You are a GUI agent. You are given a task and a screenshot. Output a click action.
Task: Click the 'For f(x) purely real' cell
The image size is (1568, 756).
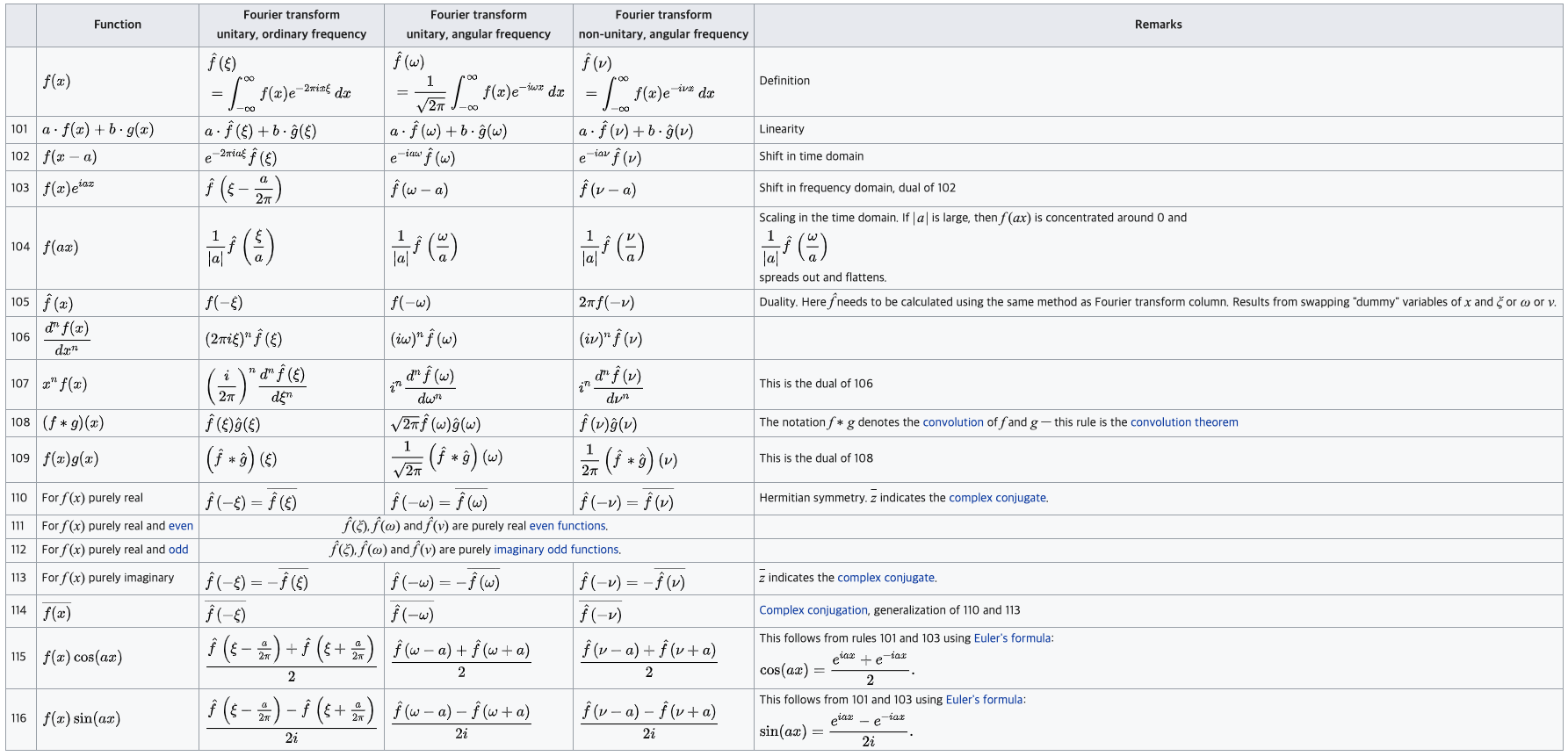(118, 498)
